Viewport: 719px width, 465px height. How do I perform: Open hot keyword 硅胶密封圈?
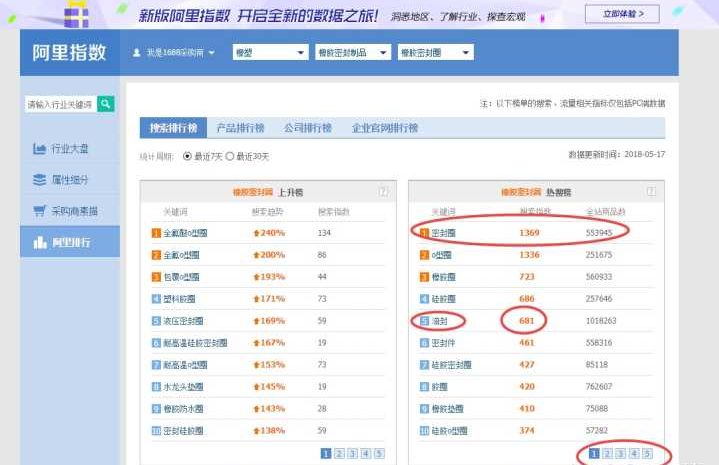click(x=452, y=365)
